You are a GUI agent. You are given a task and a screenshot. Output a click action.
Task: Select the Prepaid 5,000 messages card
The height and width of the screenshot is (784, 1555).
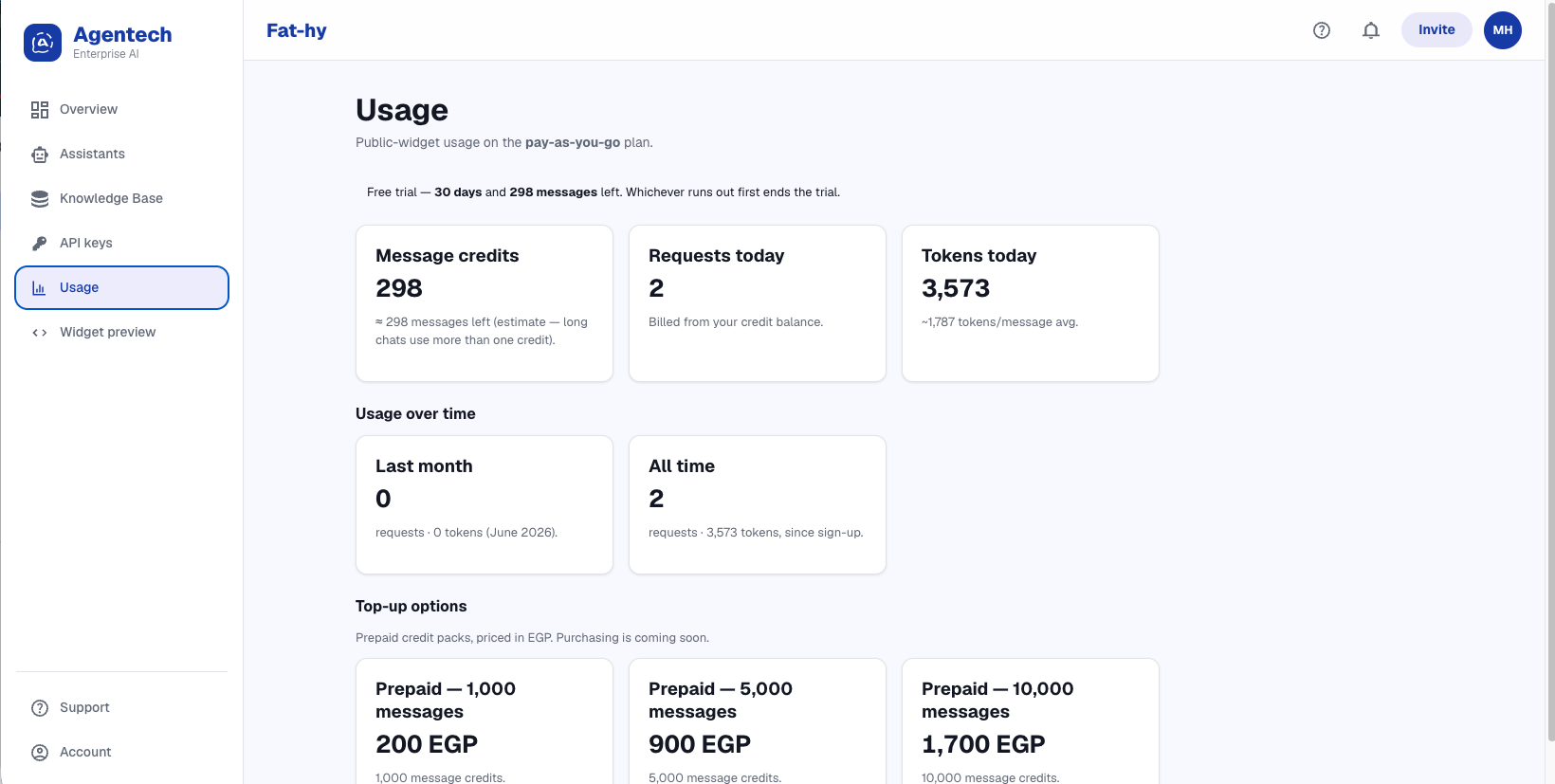tap(758, 721)
